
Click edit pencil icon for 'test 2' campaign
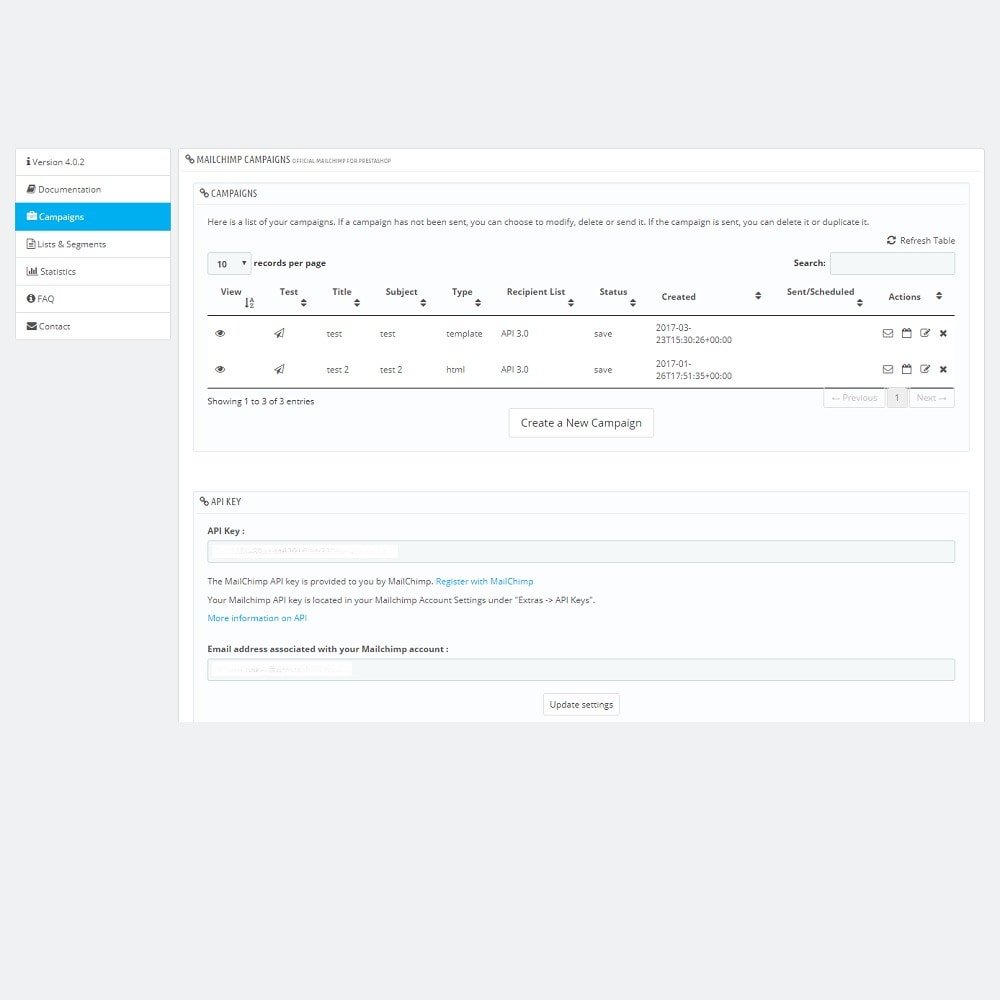(925, 369)
